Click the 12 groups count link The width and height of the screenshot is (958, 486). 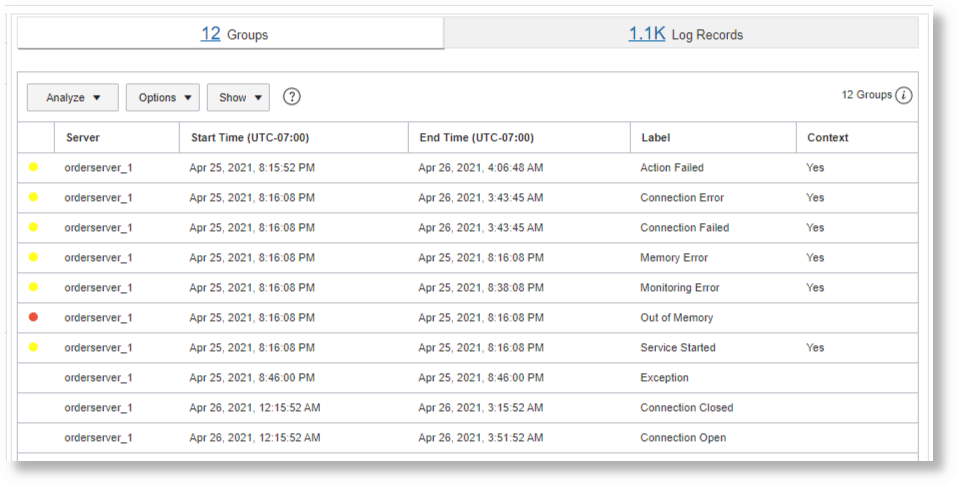pyautogui.click(x=210, y=34)
